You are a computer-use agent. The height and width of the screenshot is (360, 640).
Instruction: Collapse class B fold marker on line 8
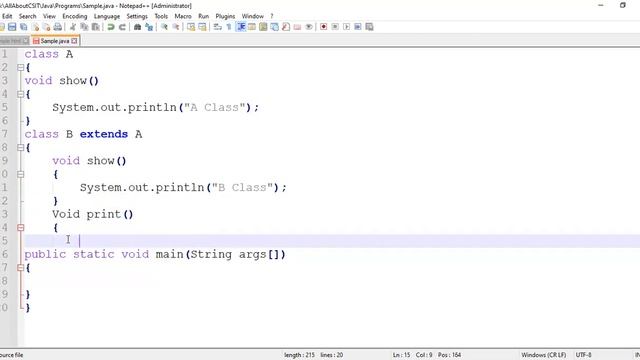(x=20, y=148)
